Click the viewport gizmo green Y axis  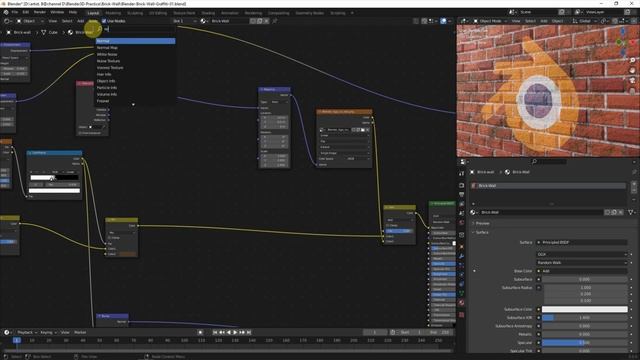(619, 42)
